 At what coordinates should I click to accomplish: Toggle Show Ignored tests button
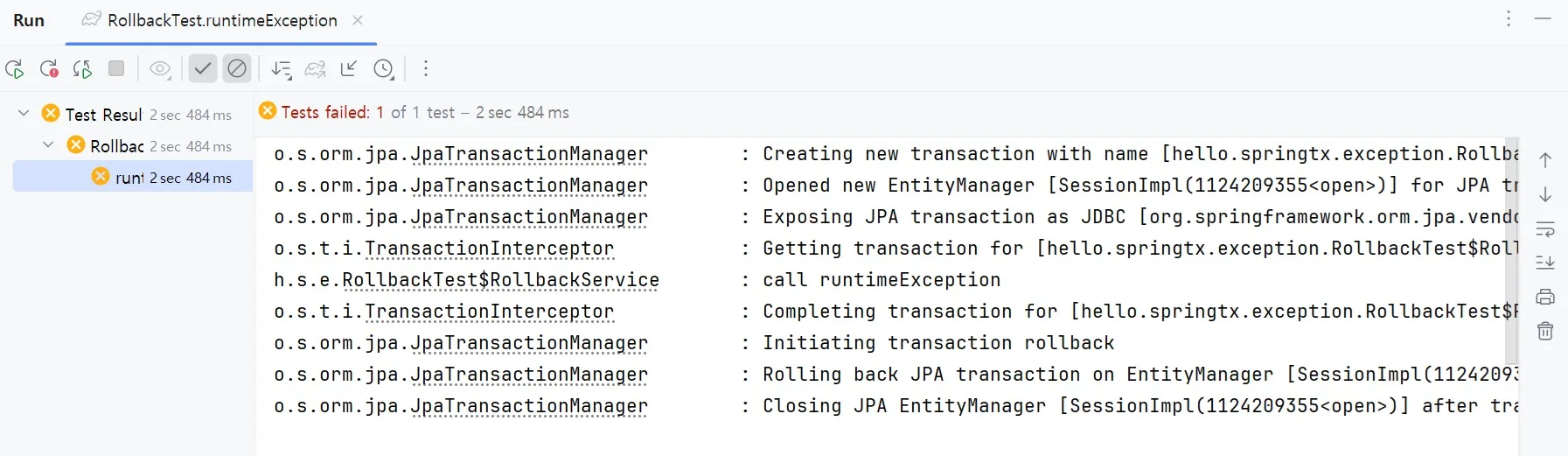237,68
